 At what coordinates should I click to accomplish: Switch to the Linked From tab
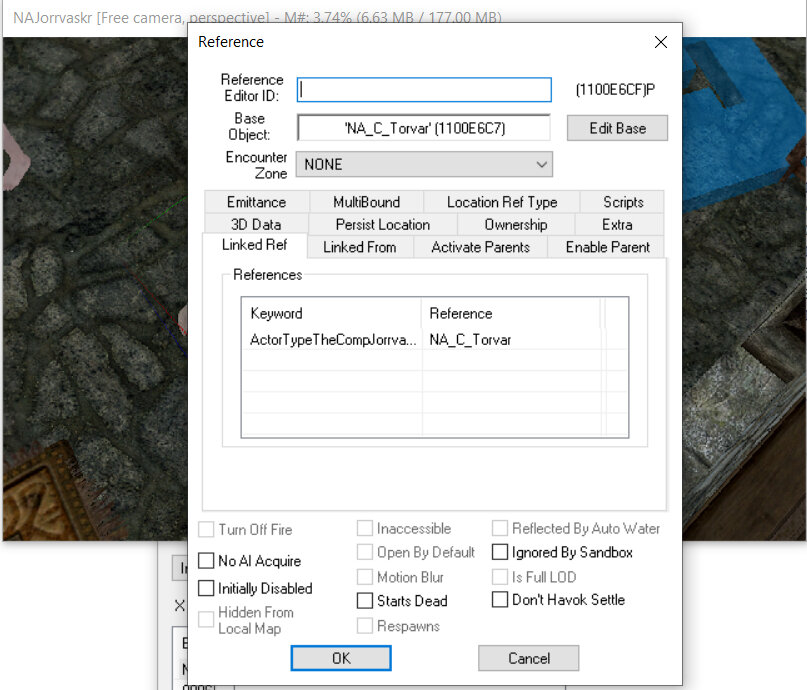360,247
